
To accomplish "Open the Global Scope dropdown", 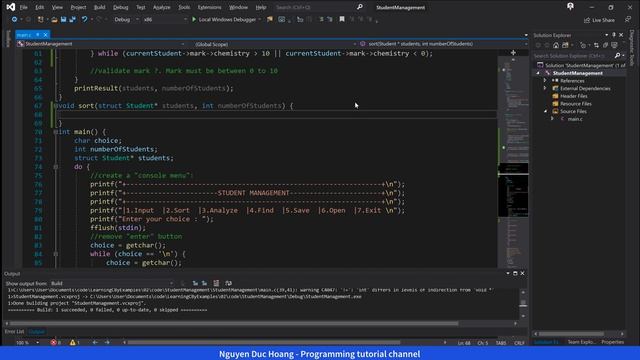I will [273, 44].
